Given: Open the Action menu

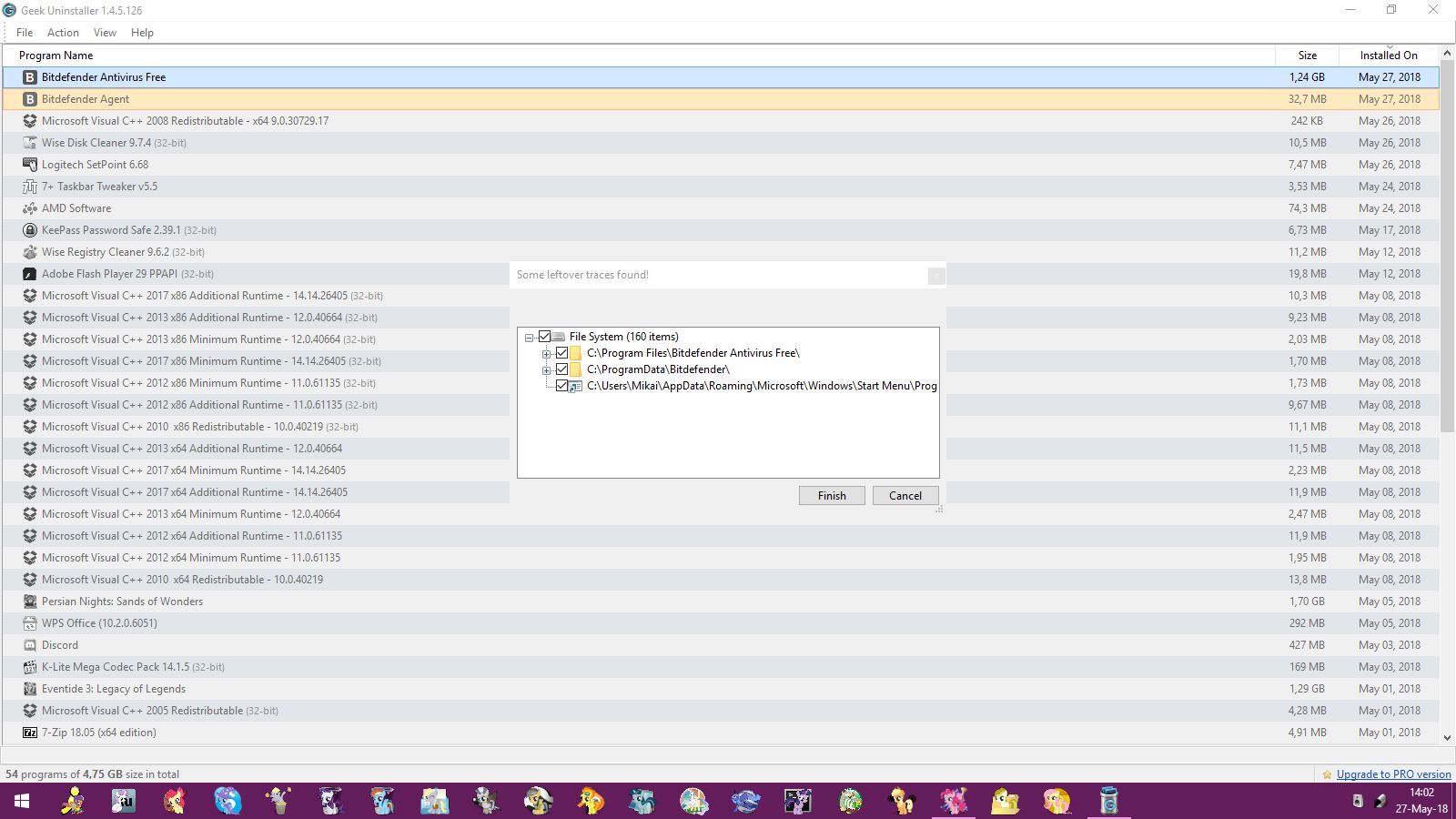Looking at the screenshot, I should coord(63,33).
